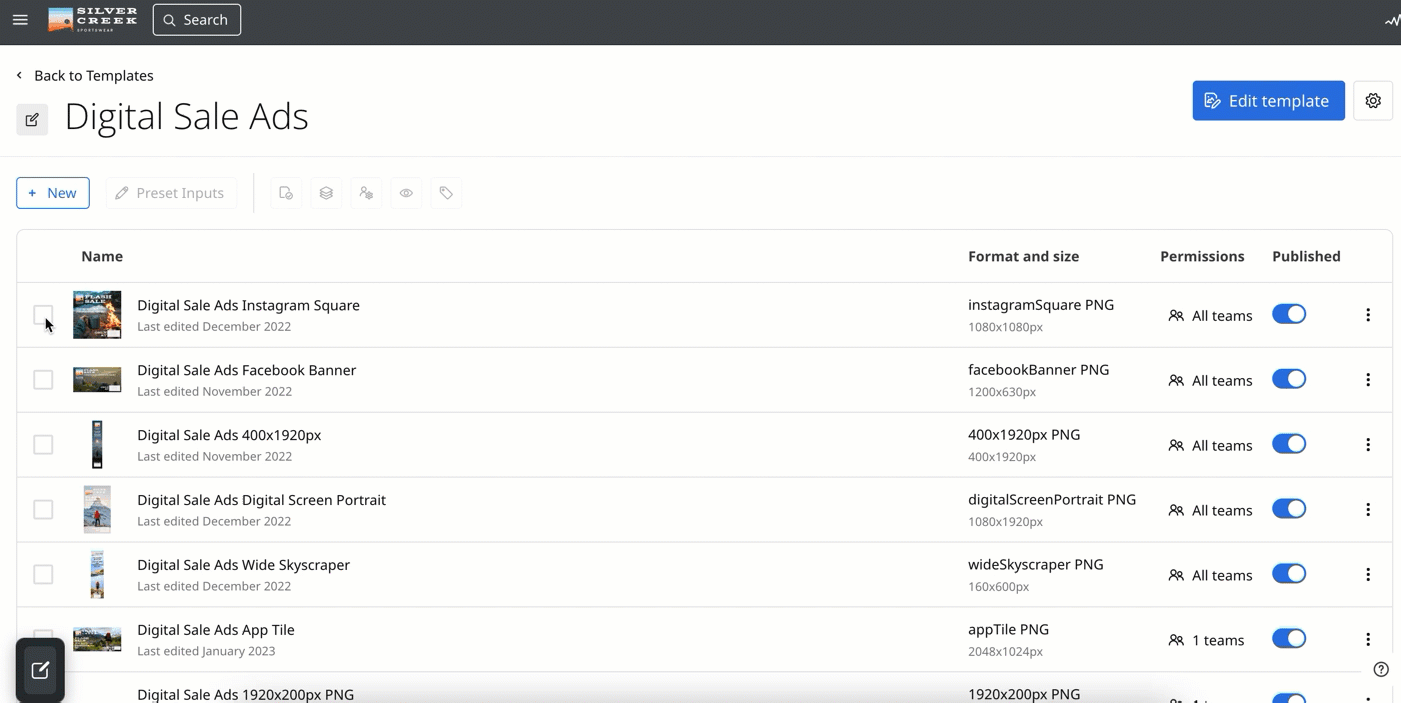
Task: Open the Search box
Action: [197, 20]
